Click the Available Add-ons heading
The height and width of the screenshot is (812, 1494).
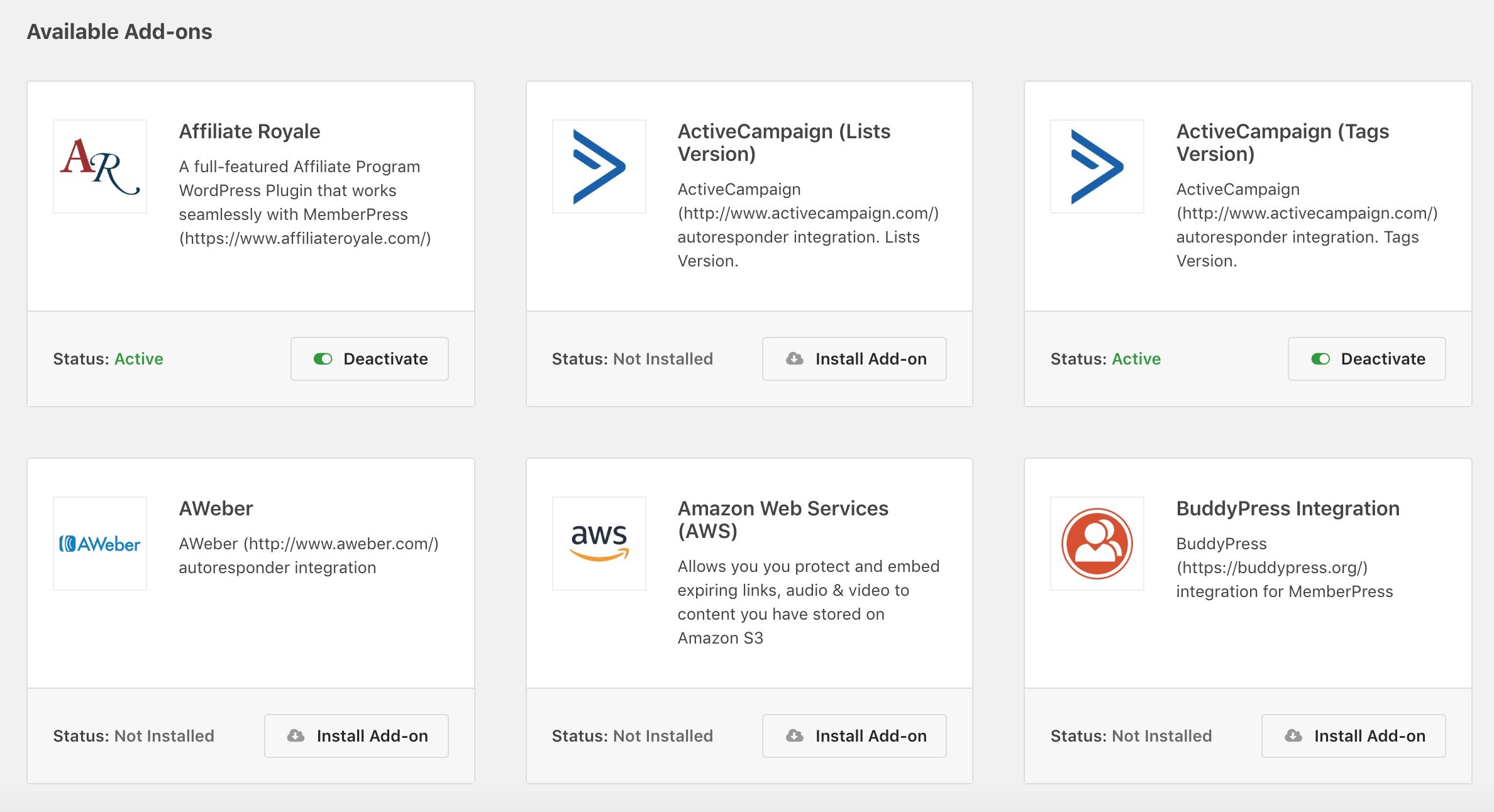click(x=119, y=31)
